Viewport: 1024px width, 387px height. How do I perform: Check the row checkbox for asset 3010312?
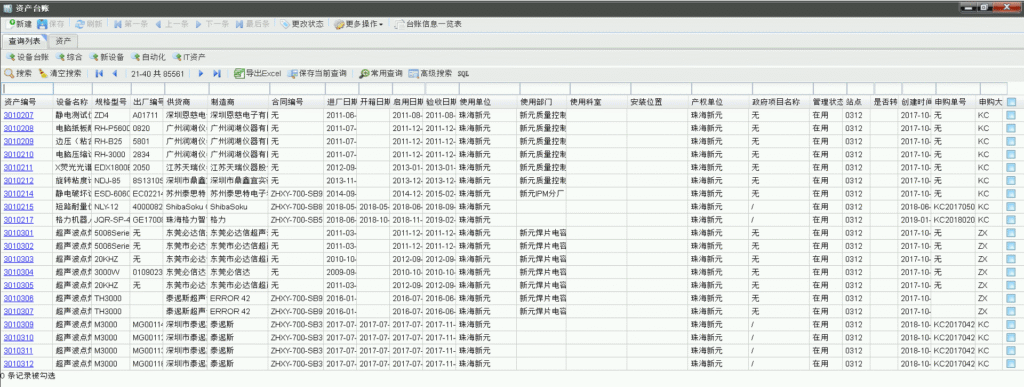pyautogui.click(x=1011, y=364)
